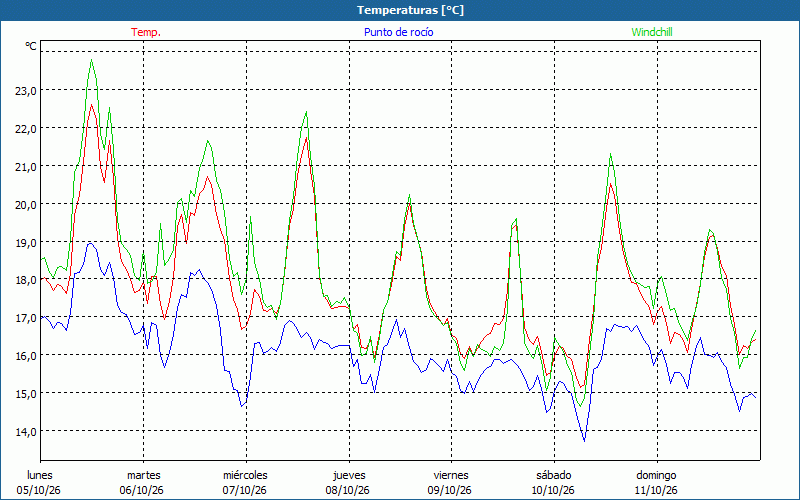Screen dimensions: 800x500
Task: Click the 17,0 y-axis value
Action: click(26, 318)
